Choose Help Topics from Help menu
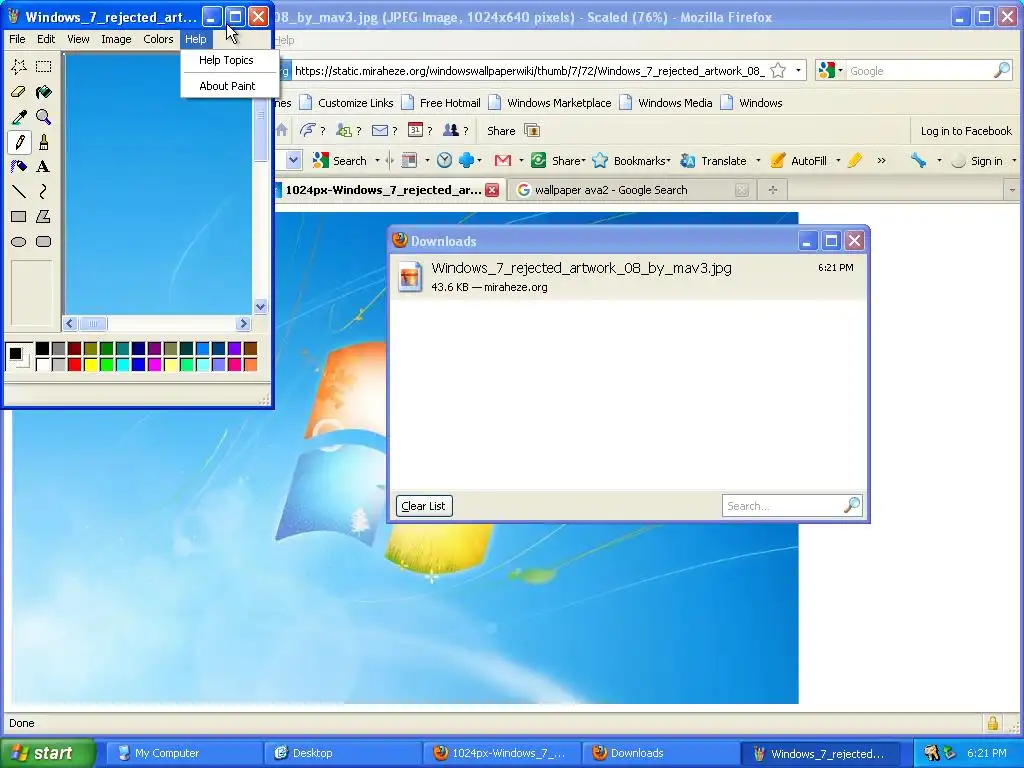The height and width of the screenshot is (768, 1024). tap(226, 60)
